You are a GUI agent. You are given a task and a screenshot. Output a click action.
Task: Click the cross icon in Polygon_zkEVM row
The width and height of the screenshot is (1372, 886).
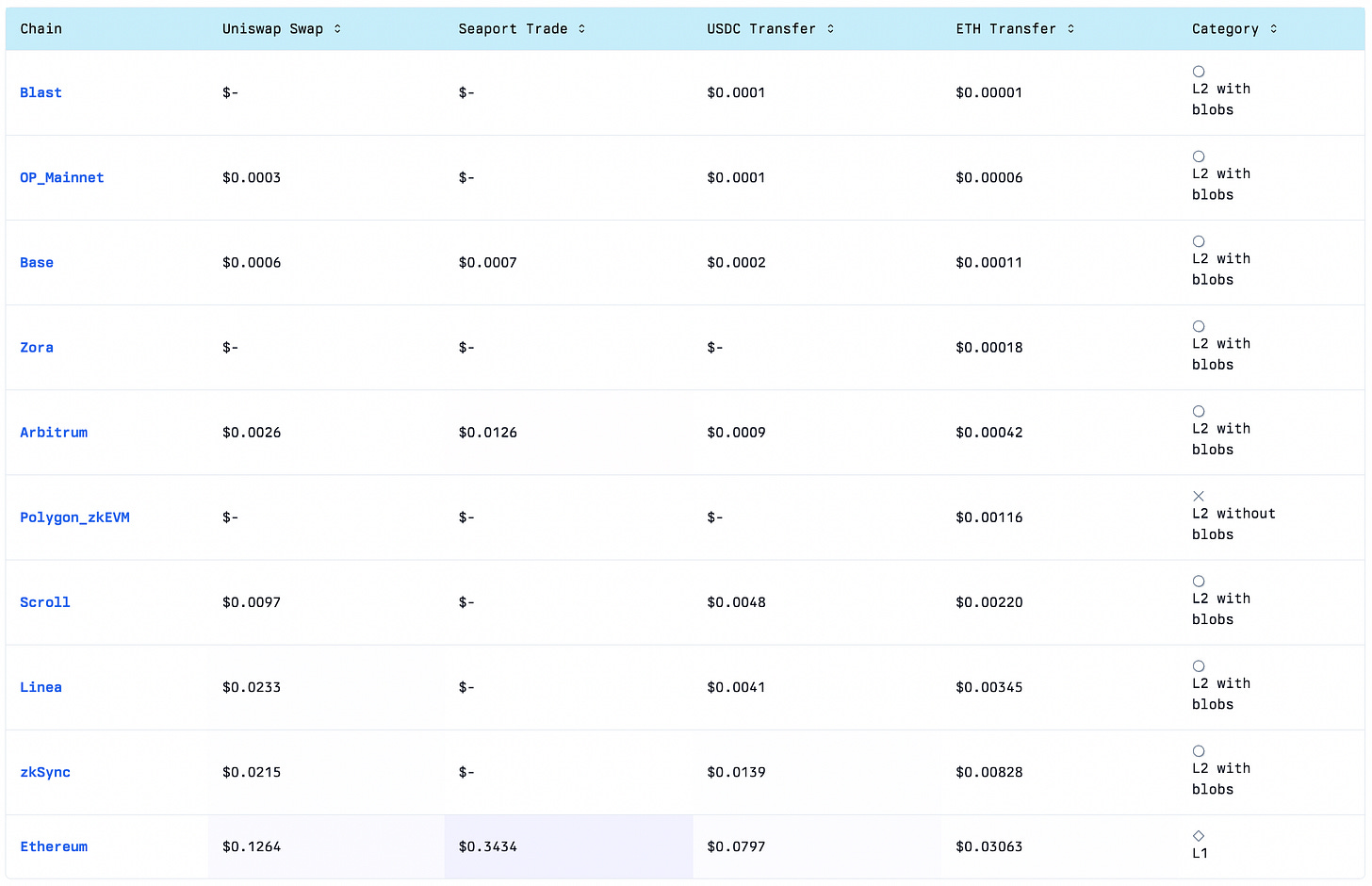point(1199,496)
